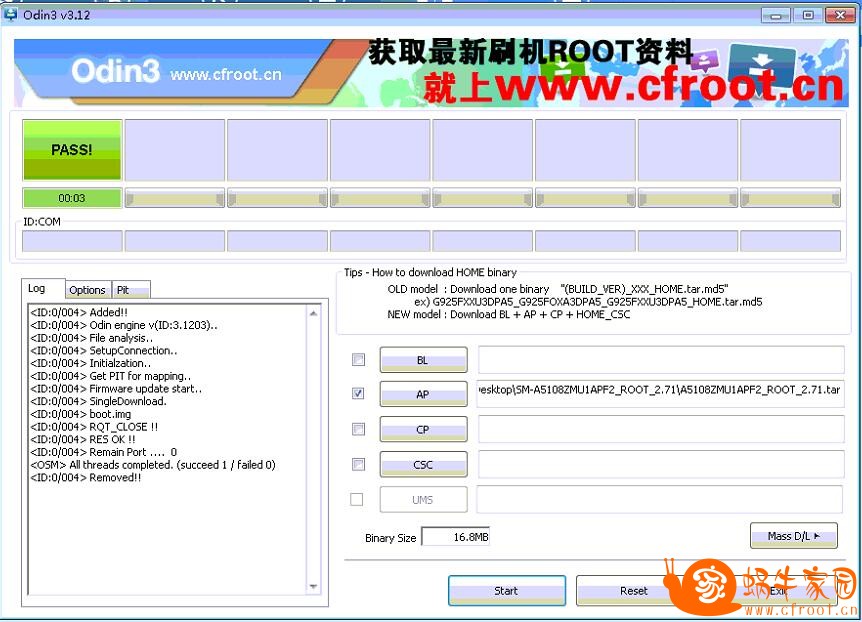The width and height of the screenshot is (862, 622).
Task: Click the CP file button
Action: [x=423, y=429]
